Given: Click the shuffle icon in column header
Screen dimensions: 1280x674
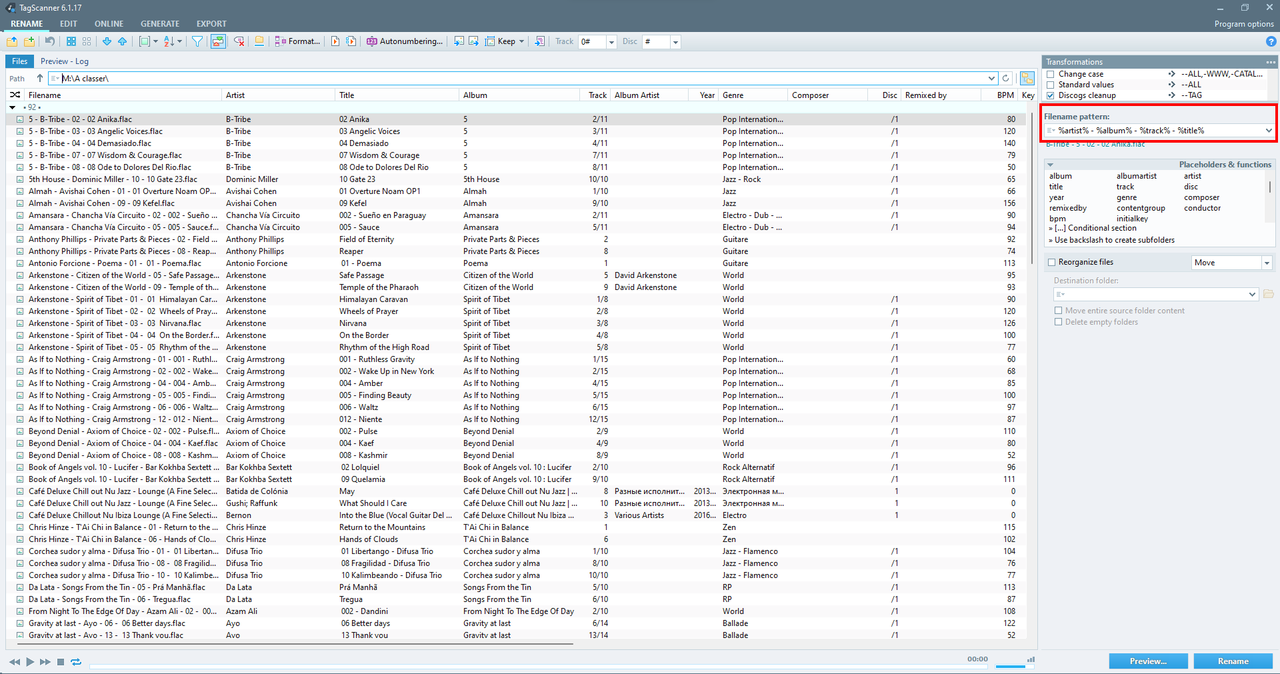Looking at the screenshot, I should point(13,95).
